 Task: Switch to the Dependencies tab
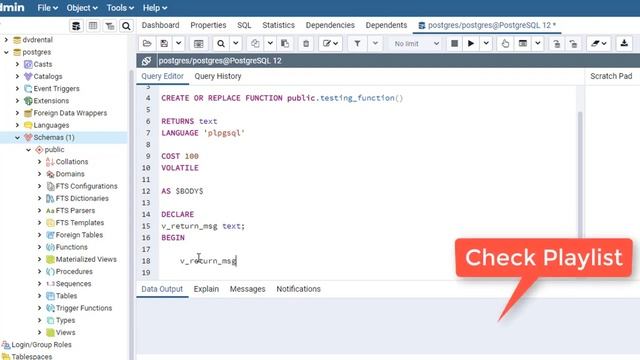(330, 25)
